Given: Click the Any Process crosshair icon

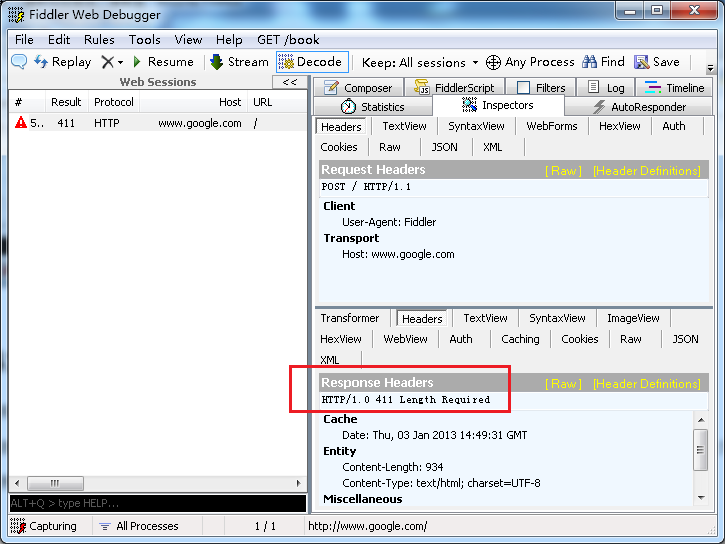Looking at the screenshot, I should (x=493, y=62).
